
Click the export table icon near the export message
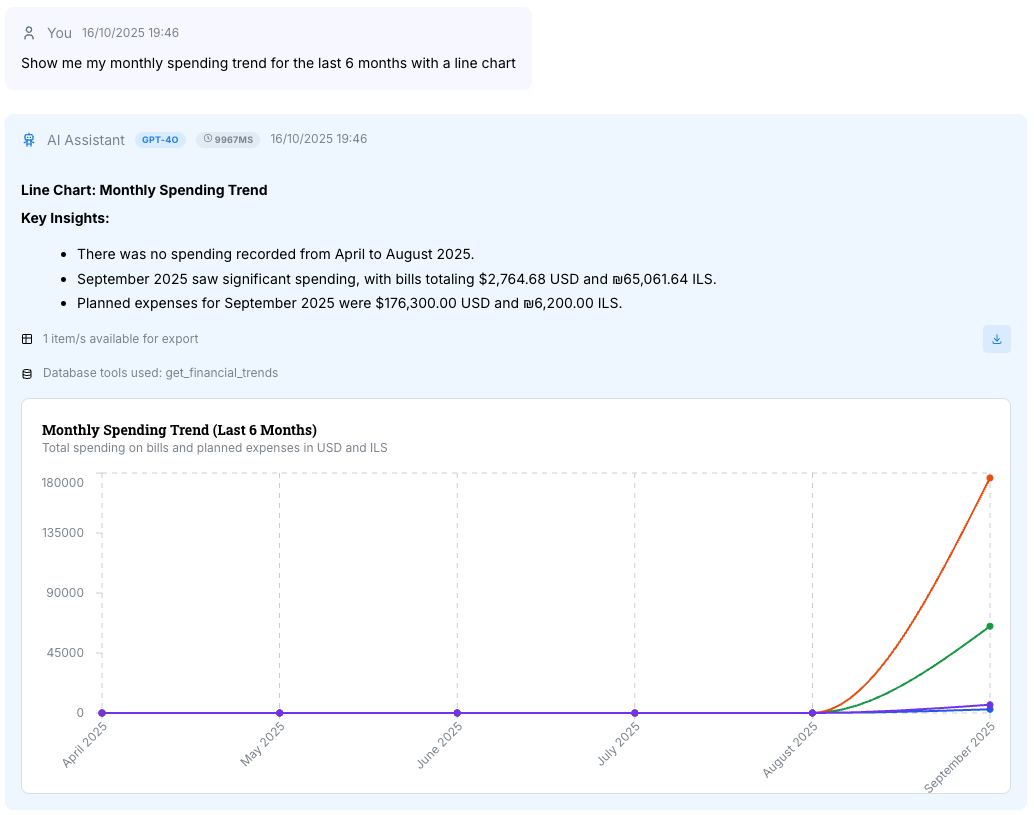(x=26, y=339)
